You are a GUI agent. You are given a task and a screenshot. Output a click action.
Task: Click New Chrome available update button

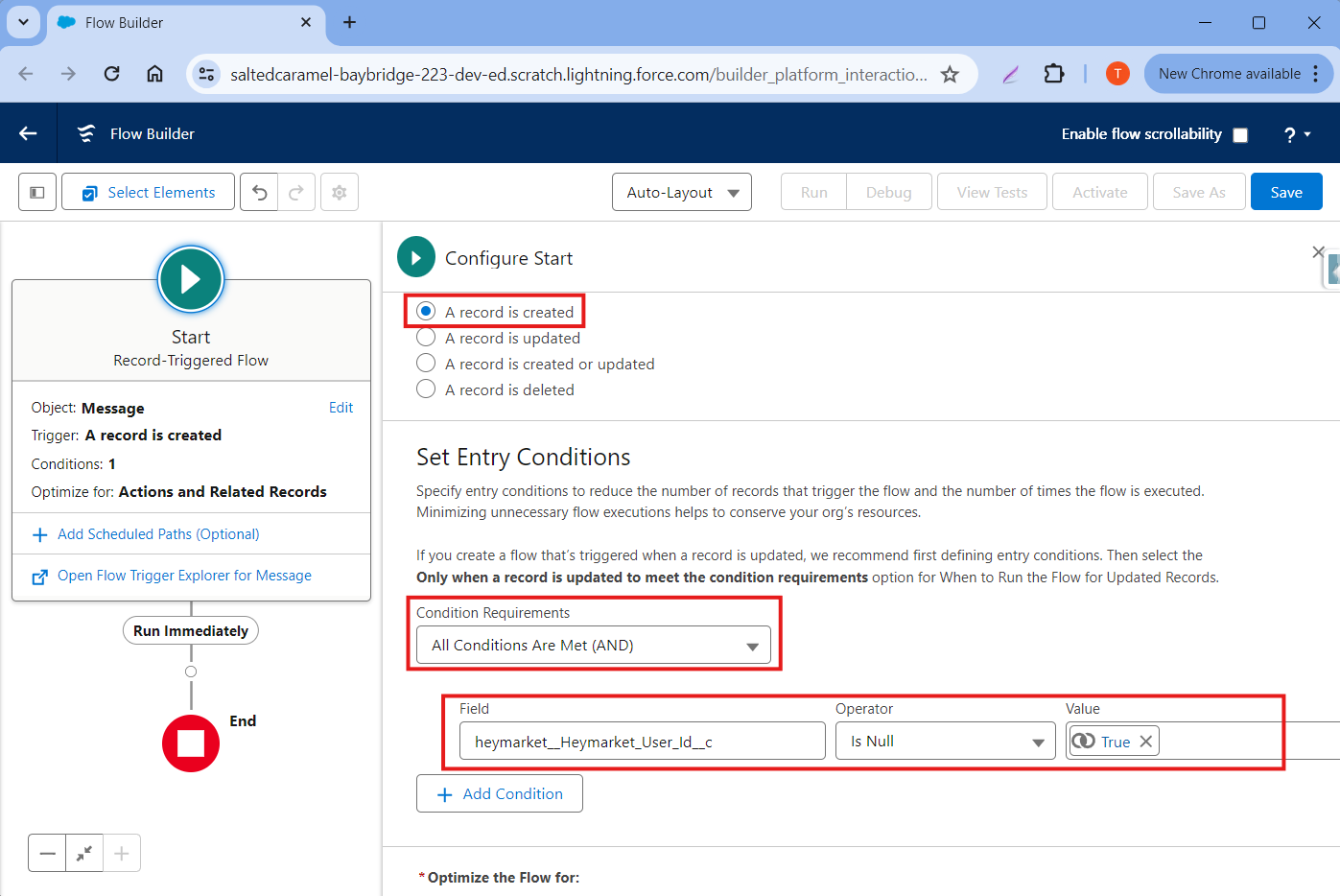tap(1229, 74)
